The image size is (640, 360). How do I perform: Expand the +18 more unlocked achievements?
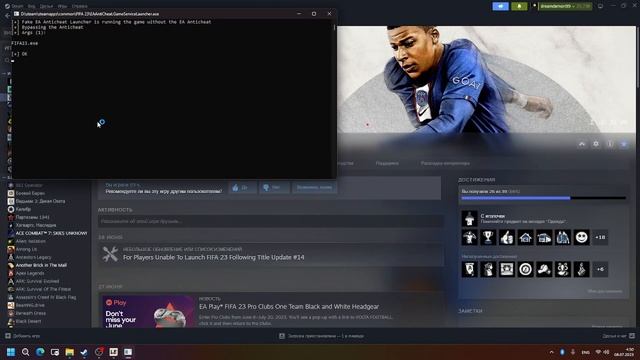600,237
